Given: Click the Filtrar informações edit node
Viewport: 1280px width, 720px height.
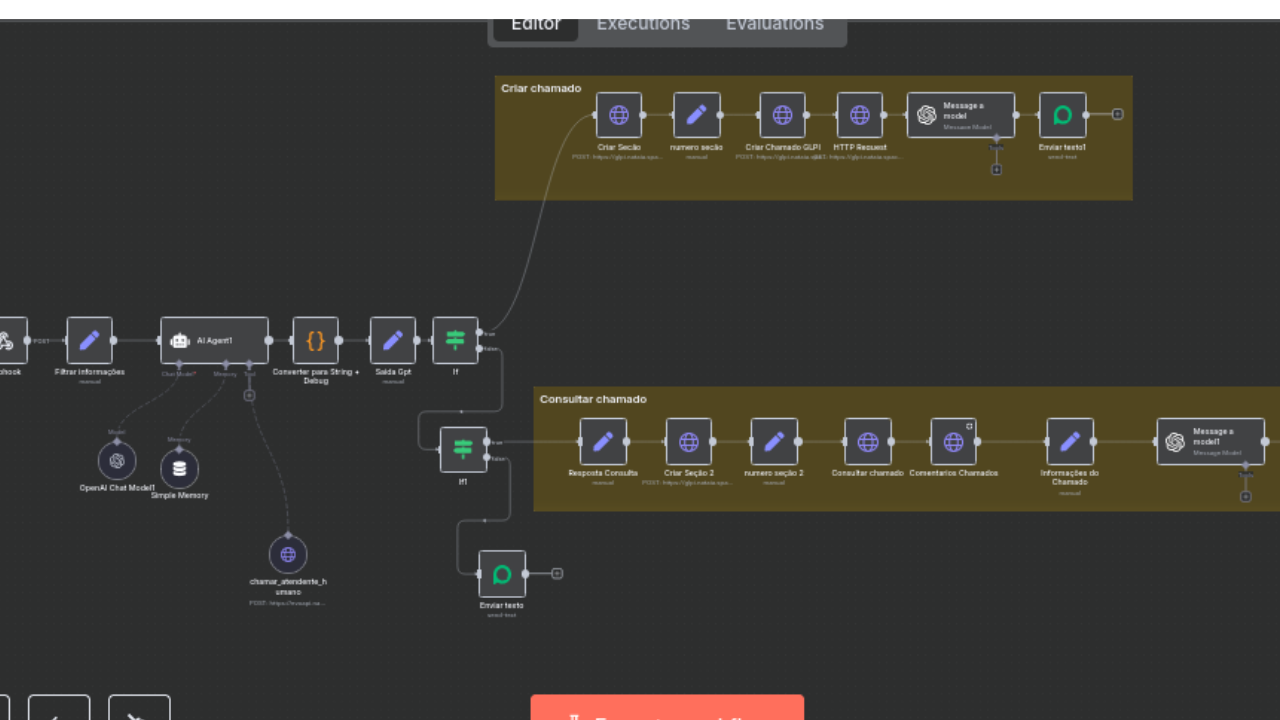Looking at the screenshot, I should point(90,340).
